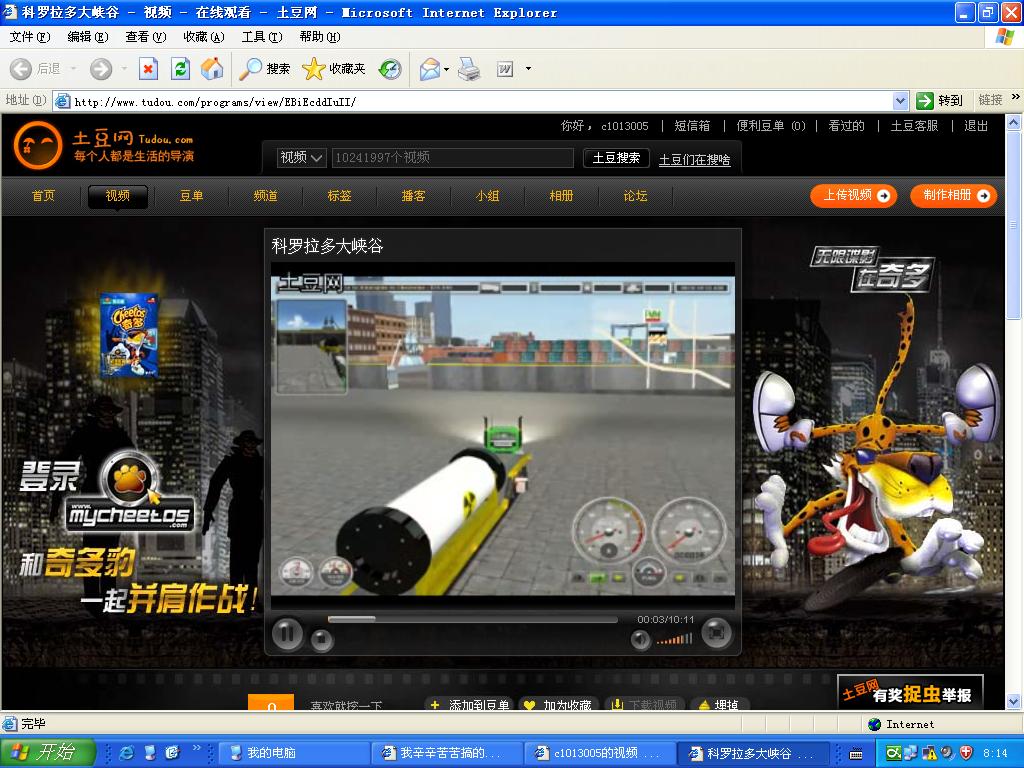This screenshot has width=1024, height=768.
Task: Open the 编辑(E) menu
Action: 88,37
